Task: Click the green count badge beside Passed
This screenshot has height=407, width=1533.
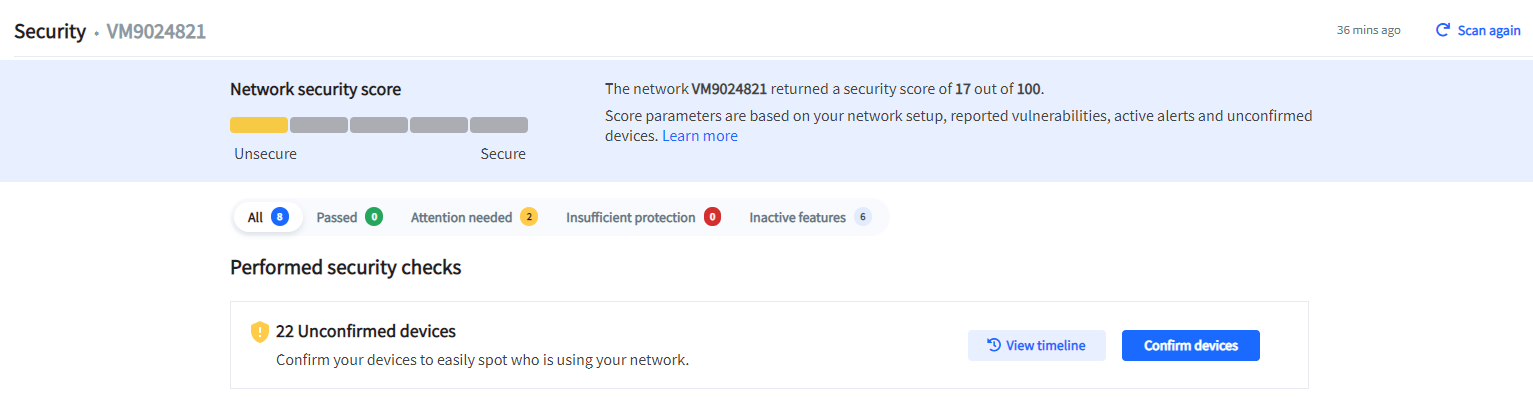Action: (374, 217)
